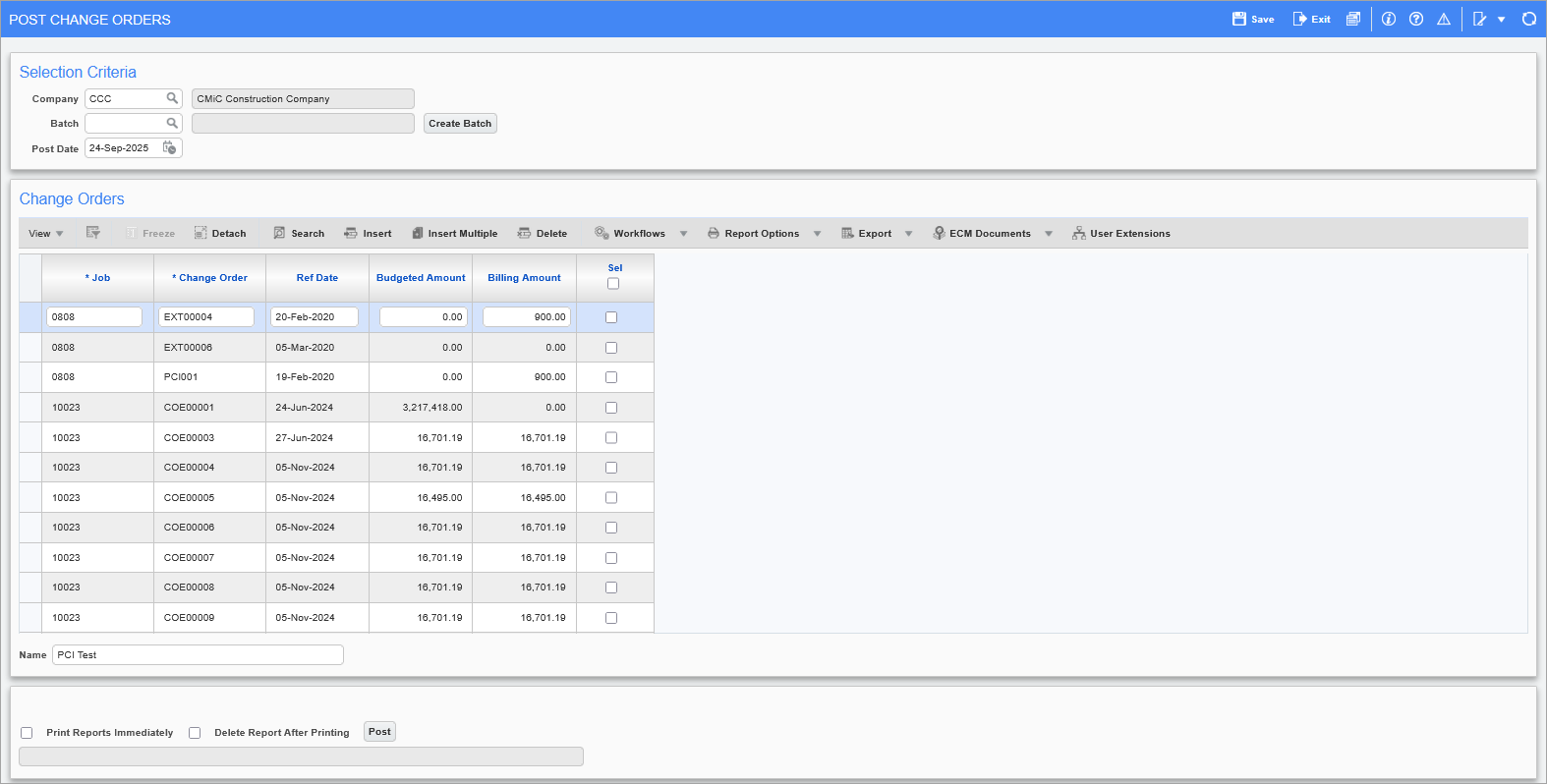Open the View dropdown menu
Screen dimensions: 1547x784
click(x=46, y=233)
